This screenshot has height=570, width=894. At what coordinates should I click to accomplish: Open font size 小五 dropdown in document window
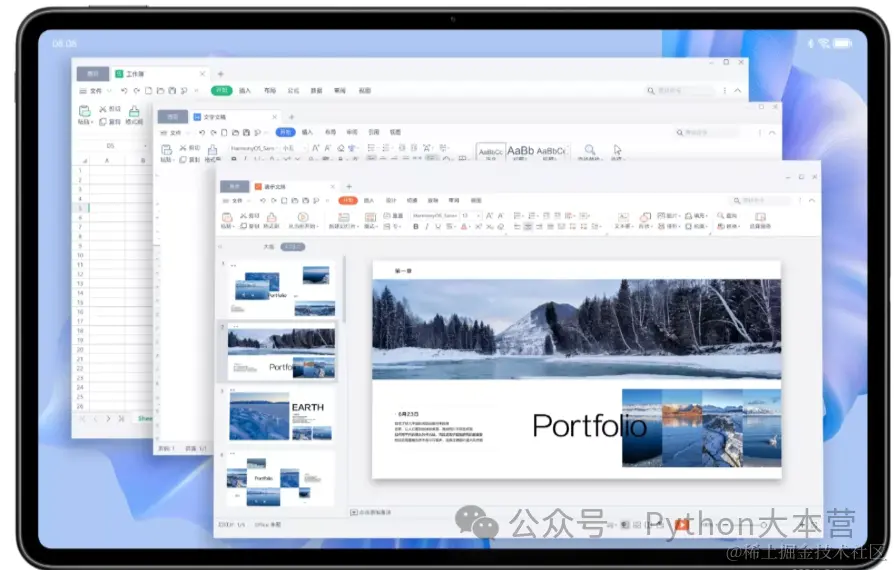pos(293,148)
